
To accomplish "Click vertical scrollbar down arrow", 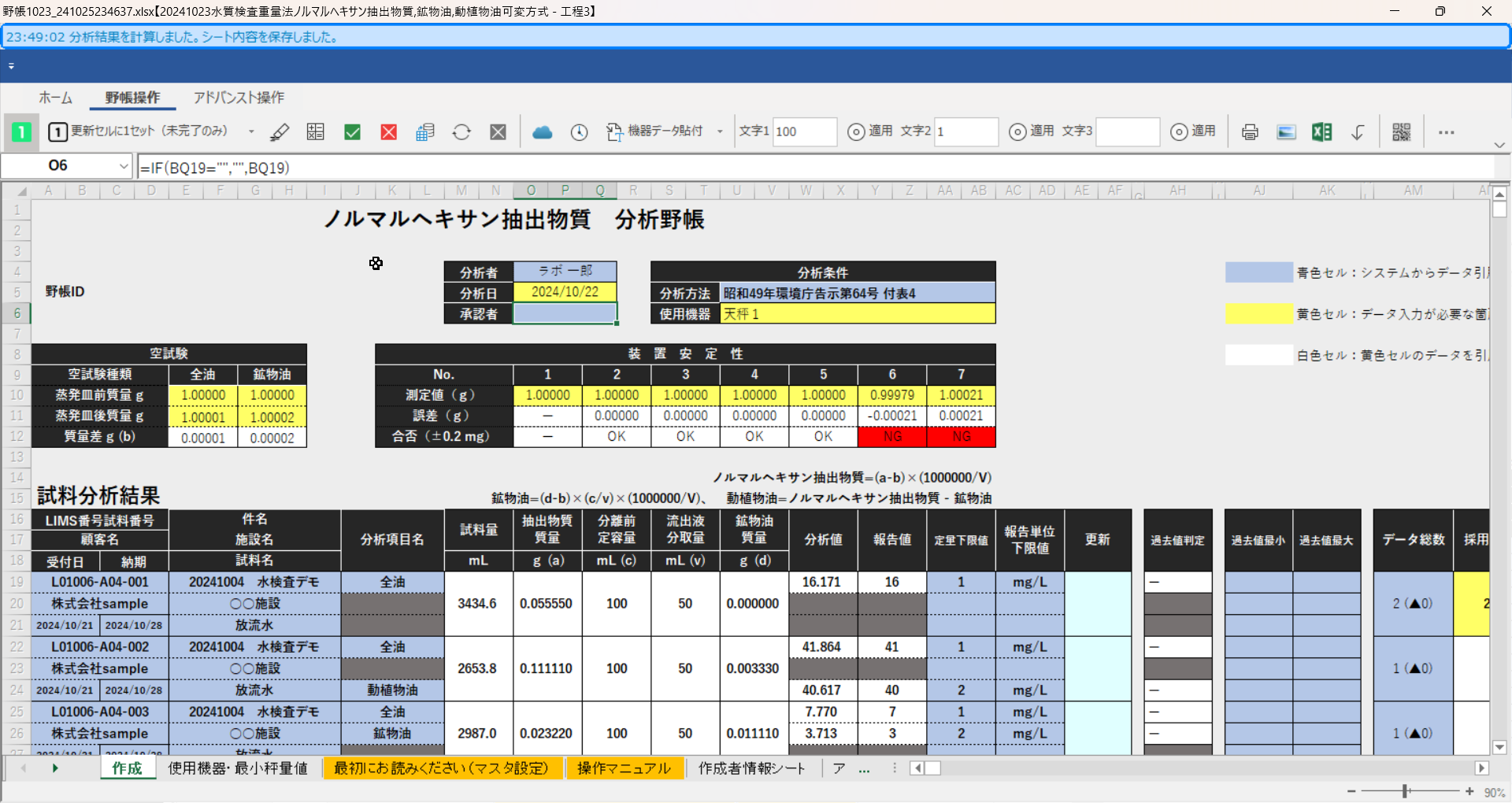I will click(1499, 748).
